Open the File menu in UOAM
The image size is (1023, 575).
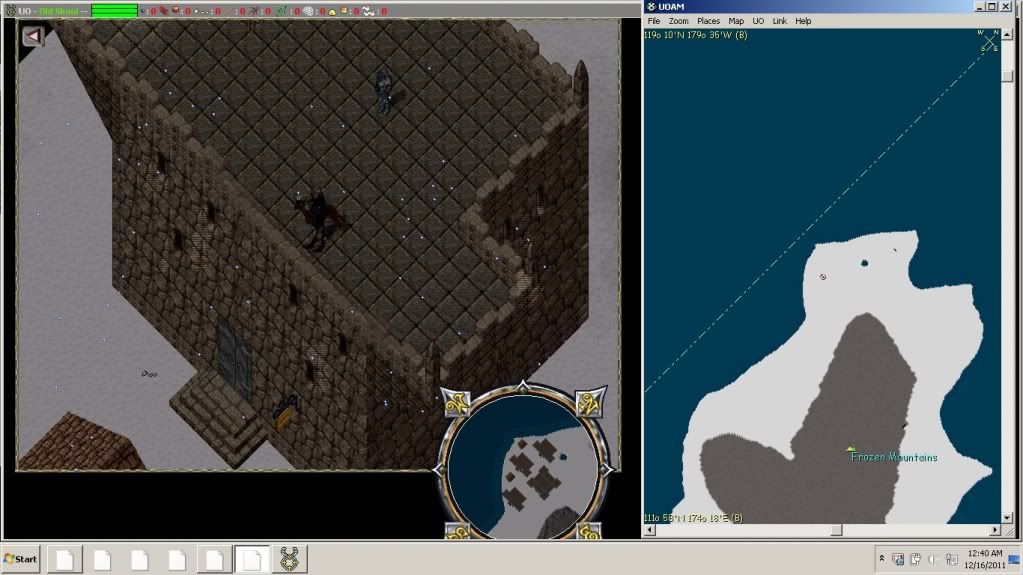point(654,21)
